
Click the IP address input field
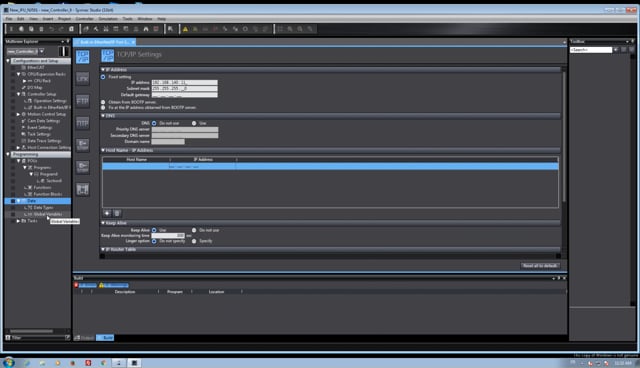tap(184, 82)
